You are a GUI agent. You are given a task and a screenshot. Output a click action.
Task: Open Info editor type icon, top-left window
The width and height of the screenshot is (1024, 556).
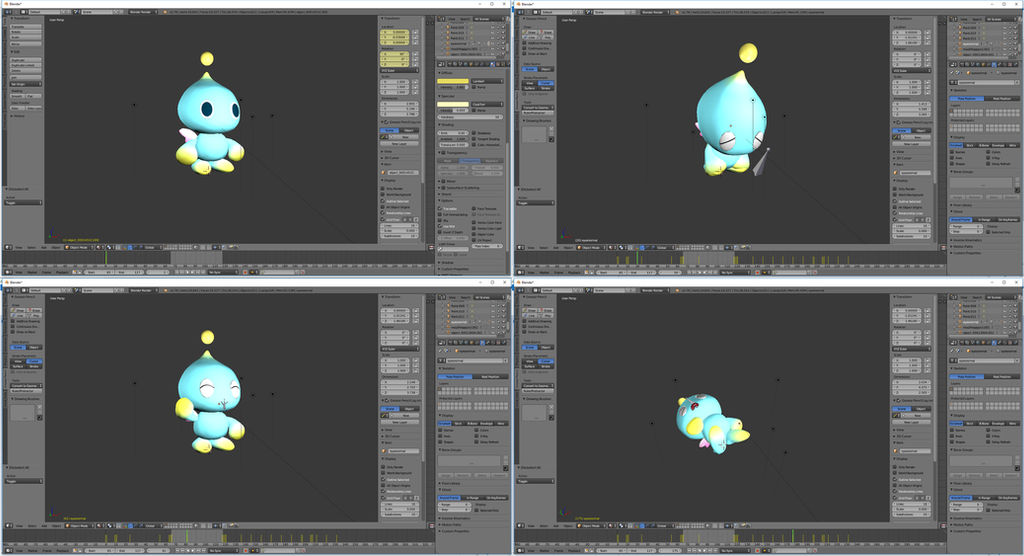(x=8, y=12)
